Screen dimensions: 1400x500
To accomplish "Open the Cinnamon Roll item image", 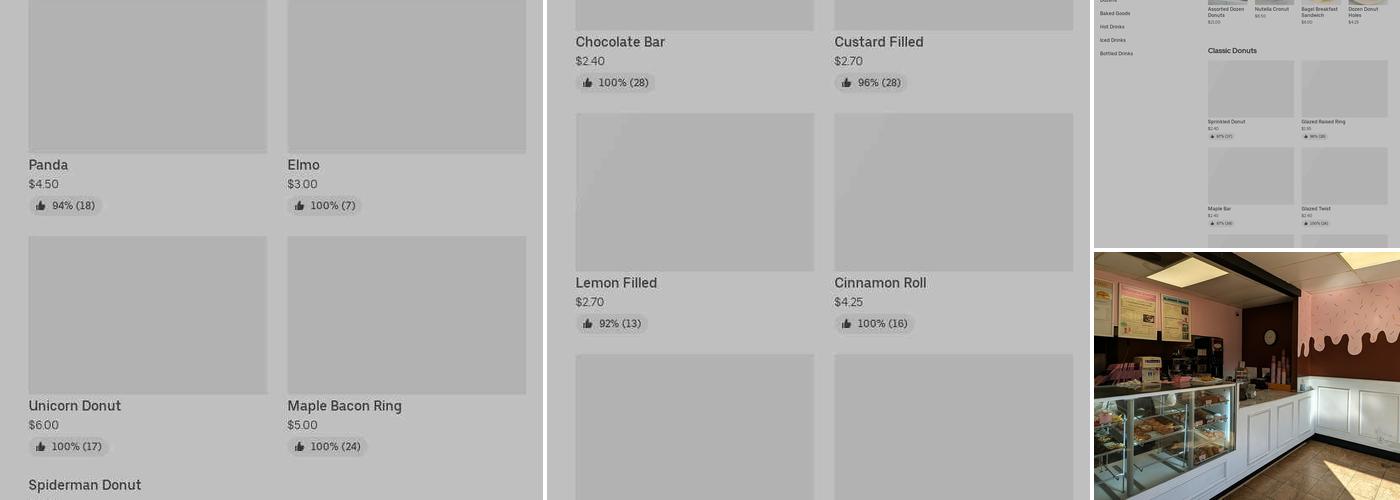I will (953, 192).
